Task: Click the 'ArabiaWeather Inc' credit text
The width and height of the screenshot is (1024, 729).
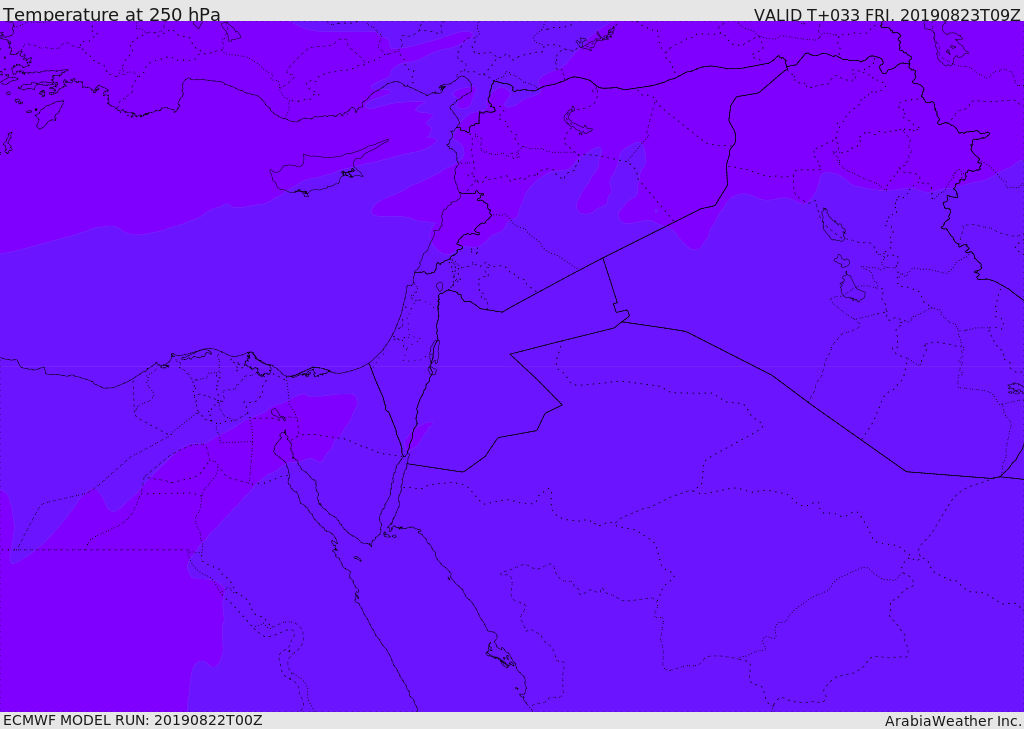Action: coord(952,721)
